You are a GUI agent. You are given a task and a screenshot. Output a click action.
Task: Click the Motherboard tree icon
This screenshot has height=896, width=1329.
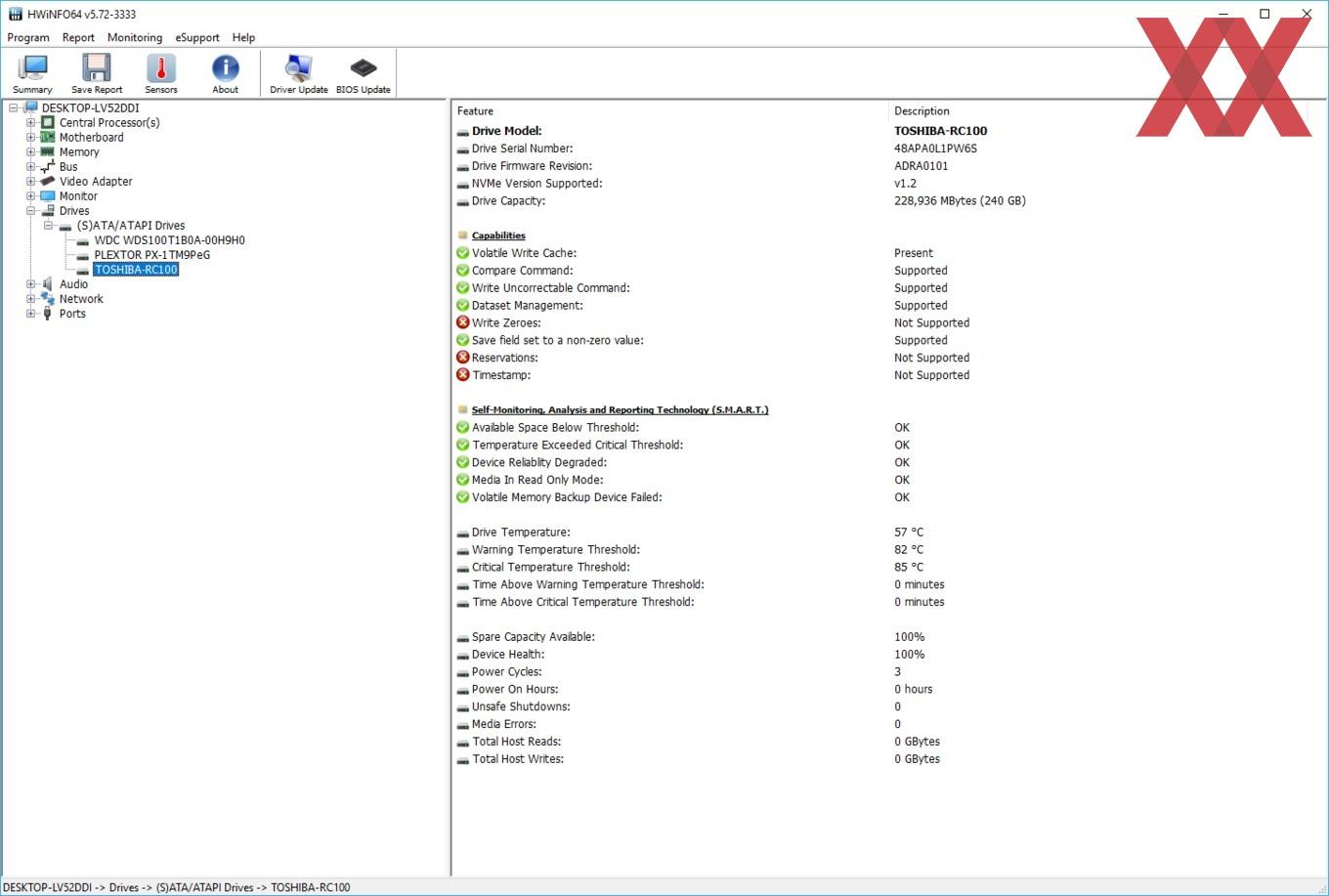48,138
